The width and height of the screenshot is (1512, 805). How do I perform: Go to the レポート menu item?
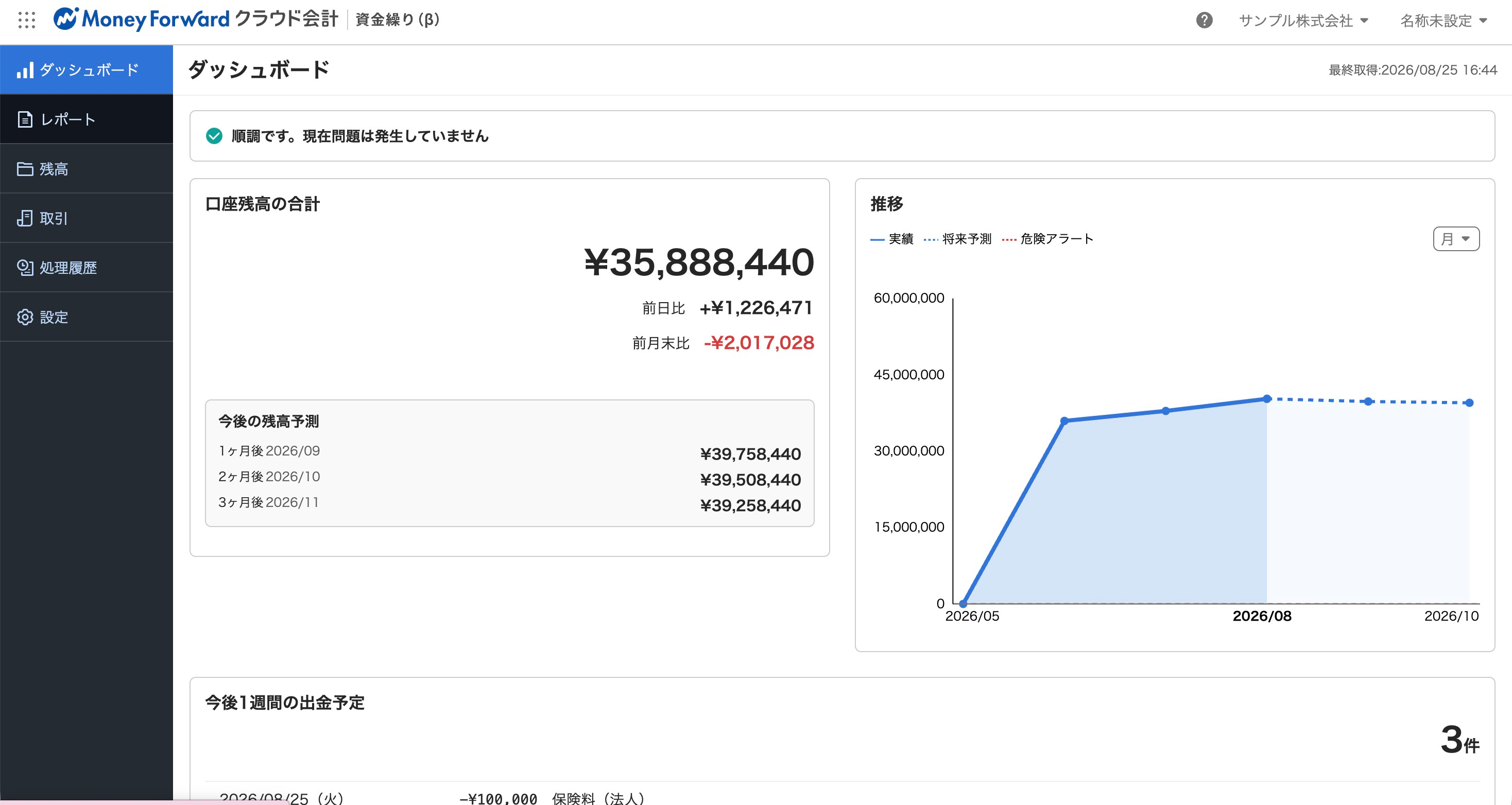pyautogui.click(x=87, y=119)
